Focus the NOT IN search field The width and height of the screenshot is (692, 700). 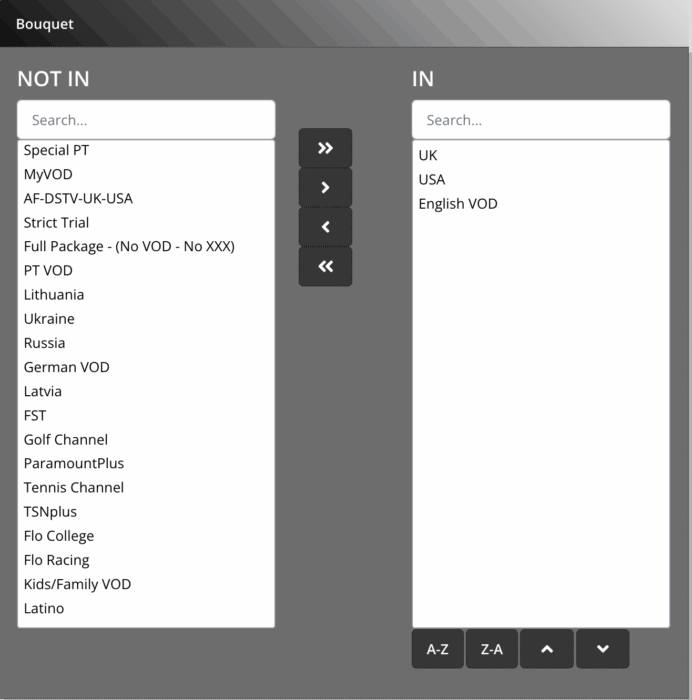(146, 120)
